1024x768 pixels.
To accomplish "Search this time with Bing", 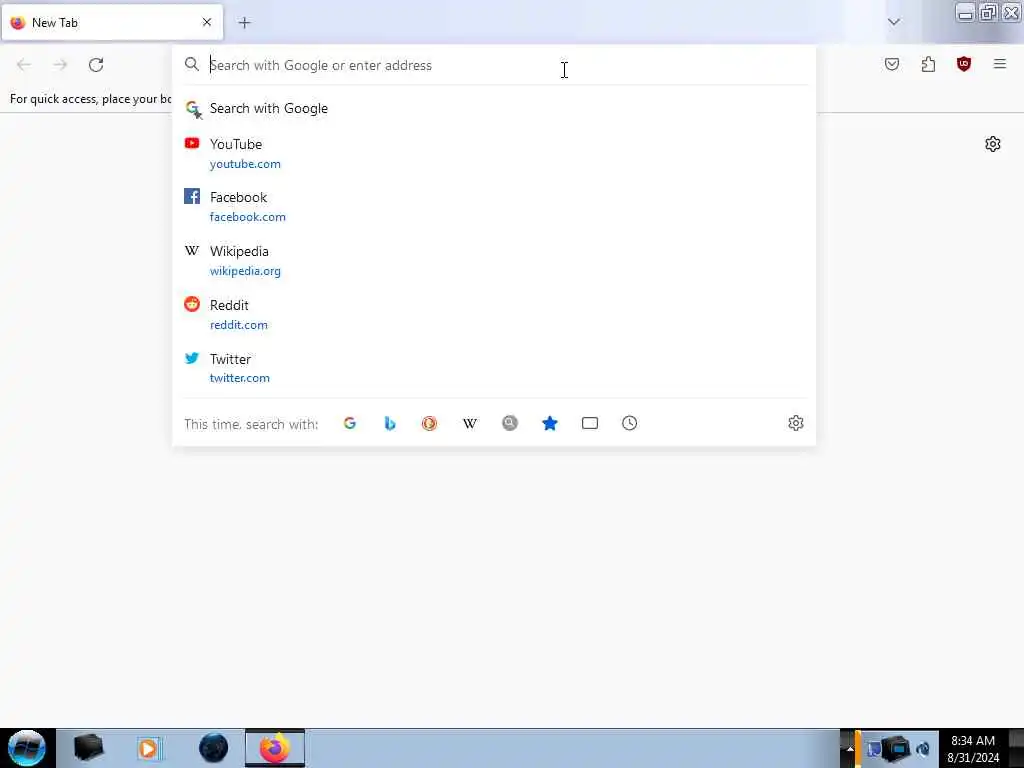I will click(x=390, y=423).
